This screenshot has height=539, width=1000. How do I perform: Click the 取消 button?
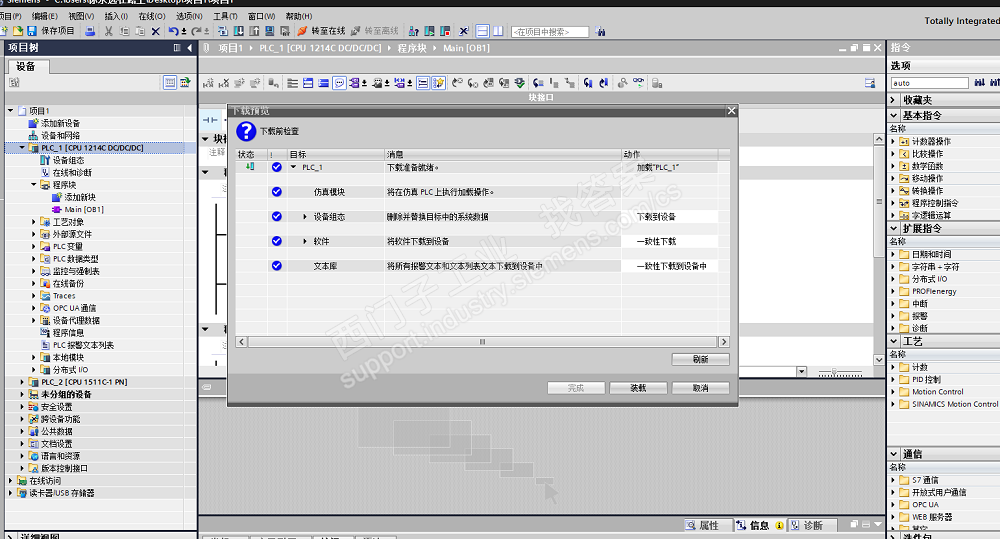(700, 388)
